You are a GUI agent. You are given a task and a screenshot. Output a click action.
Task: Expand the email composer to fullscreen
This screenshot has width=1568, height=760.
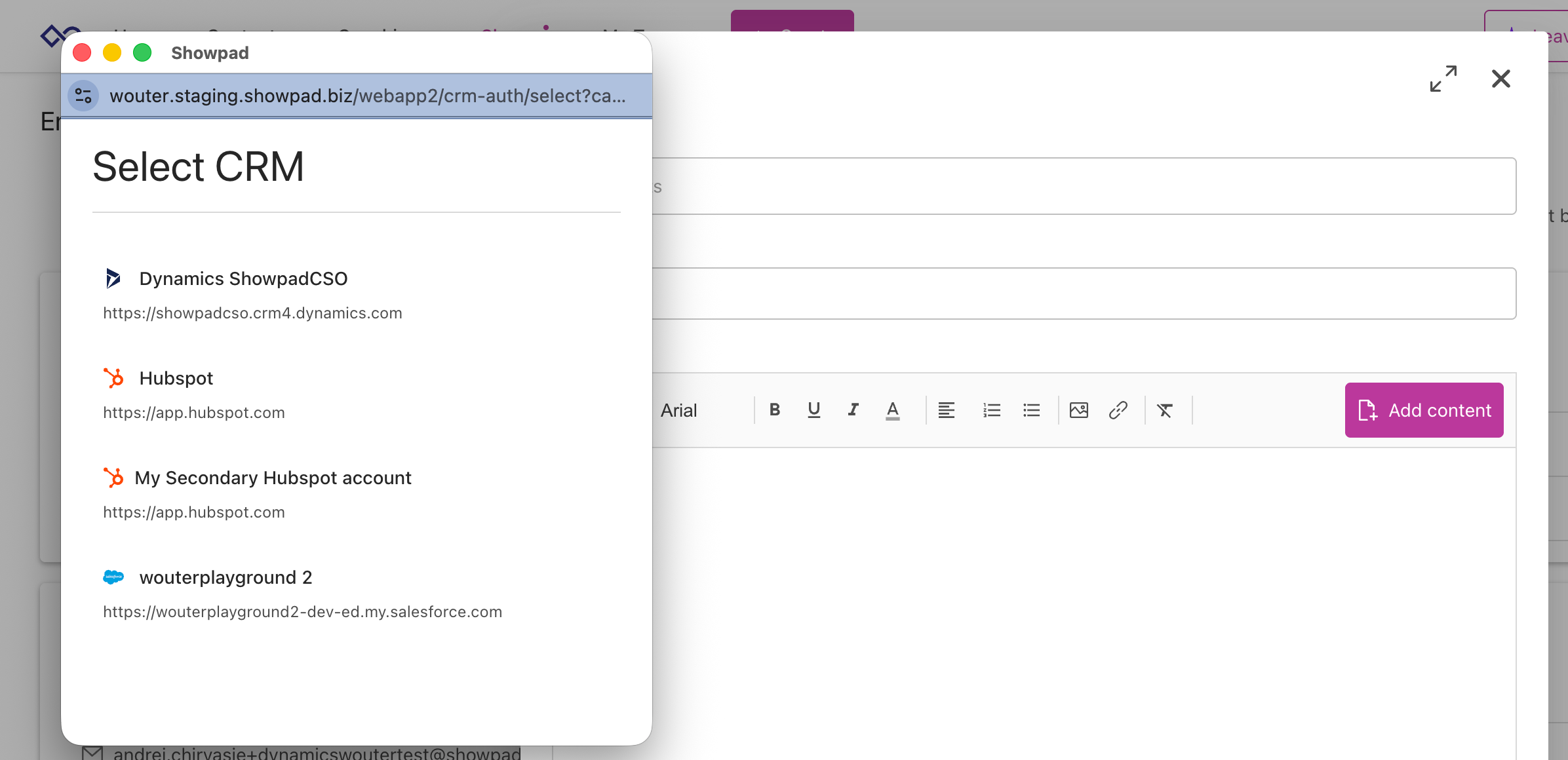point(1443,79)
